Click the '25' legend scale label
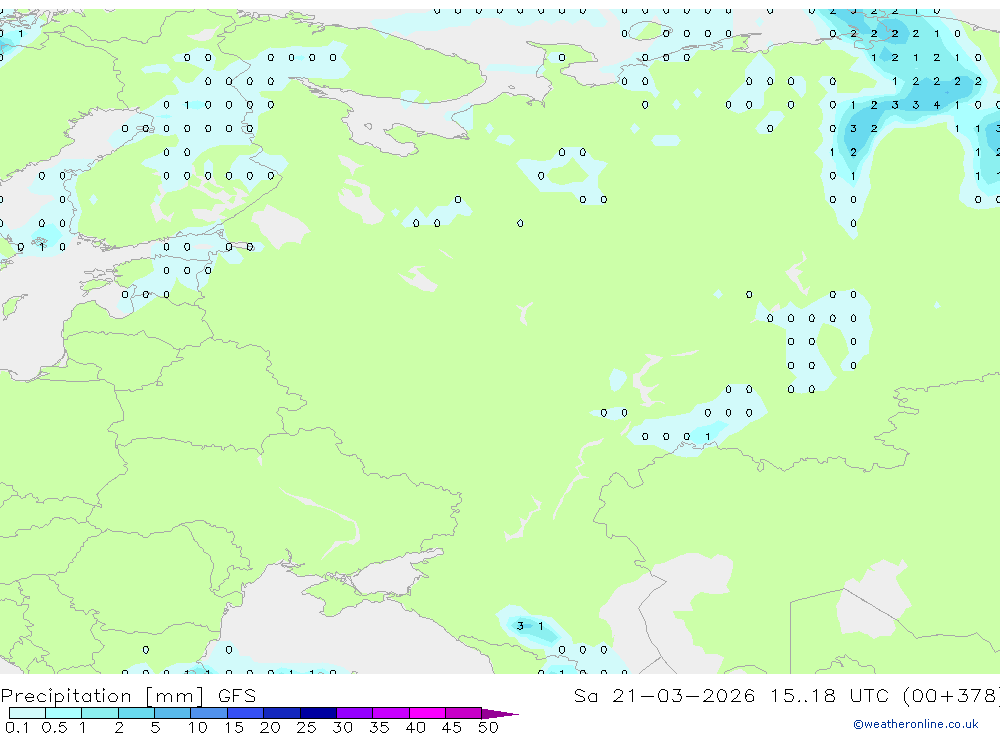The width and height of the screenshot is (1000, 733). (x=306, y=727)
